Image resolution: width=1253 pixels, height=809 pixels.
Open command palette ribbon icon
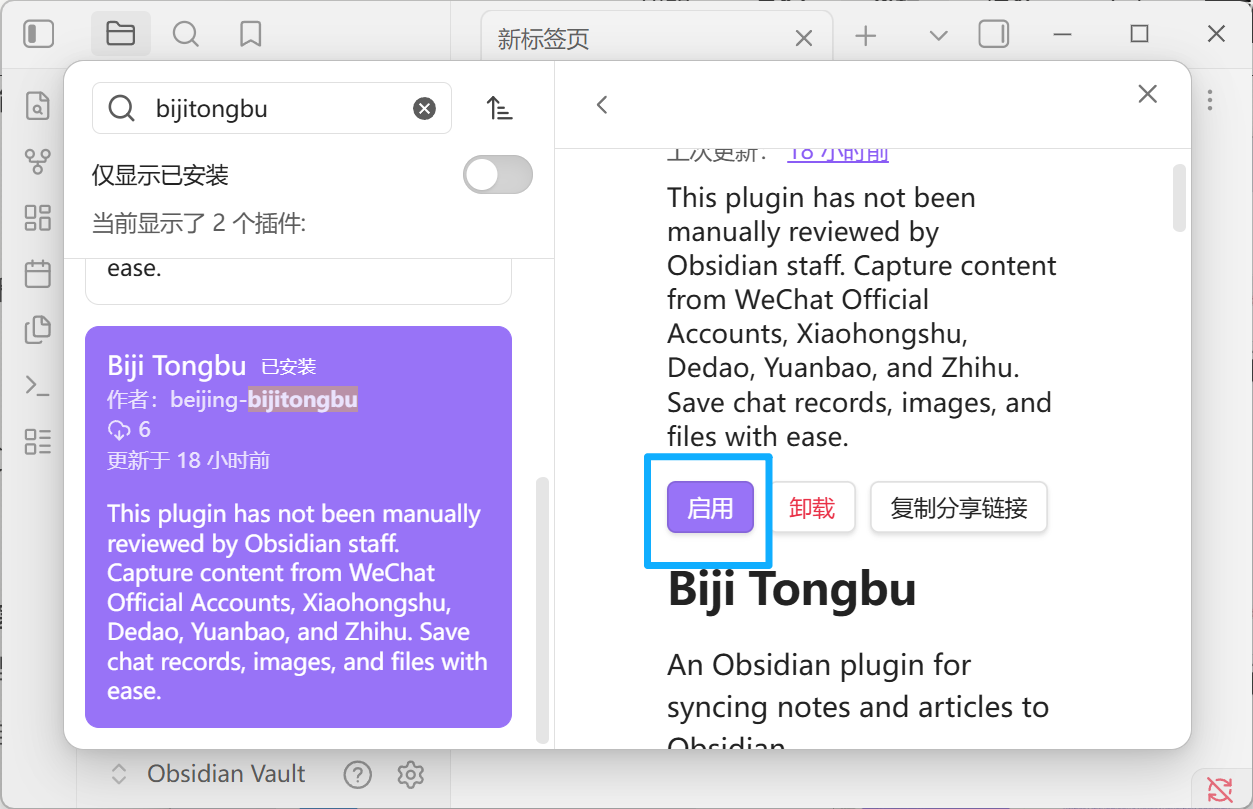[x=37, y=385]
